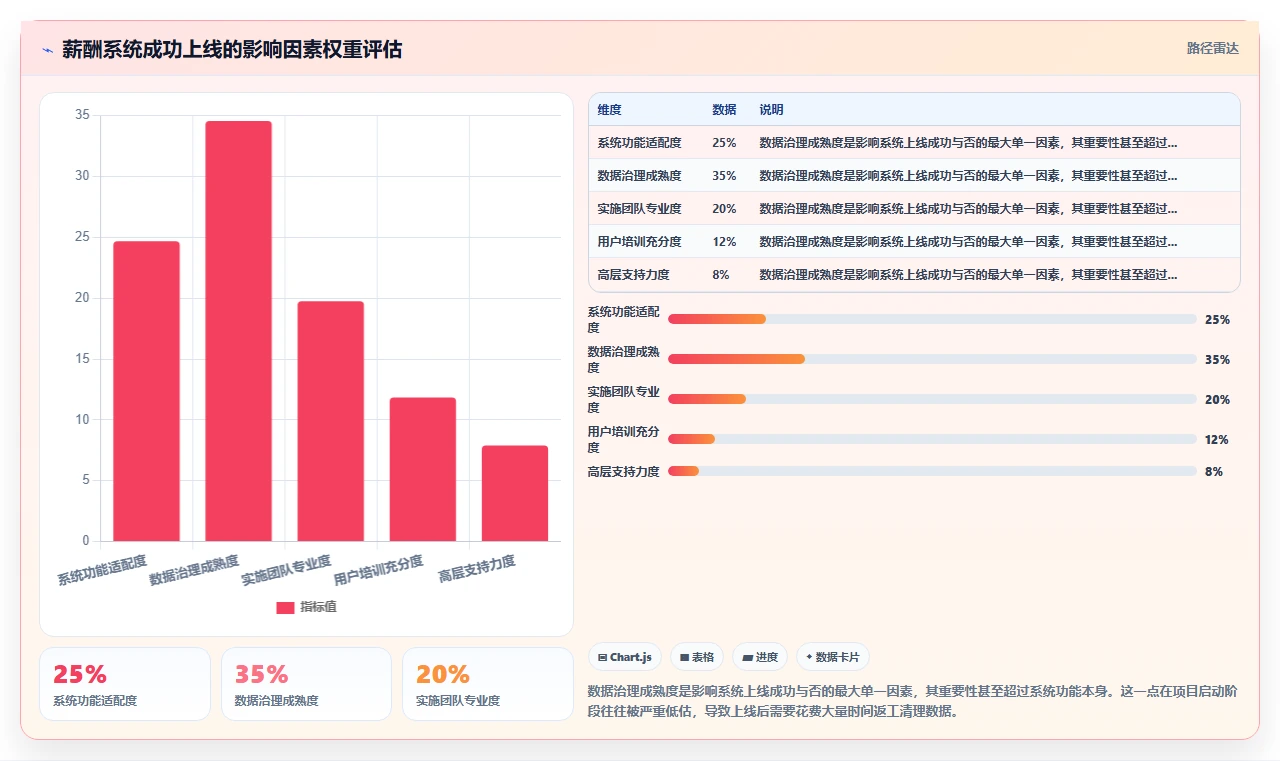The height and width of the screenshot is (761, 1280).
Task: Select table row 系统功能适配度
Action: [914, 143]
